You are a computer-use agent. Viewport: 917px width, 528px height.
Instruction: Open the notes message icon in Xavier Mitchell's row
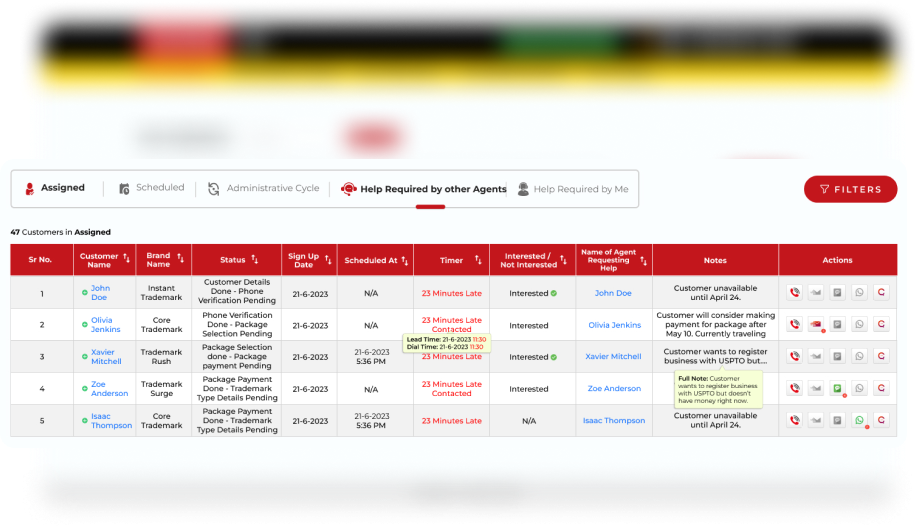[x=838, y=356]
